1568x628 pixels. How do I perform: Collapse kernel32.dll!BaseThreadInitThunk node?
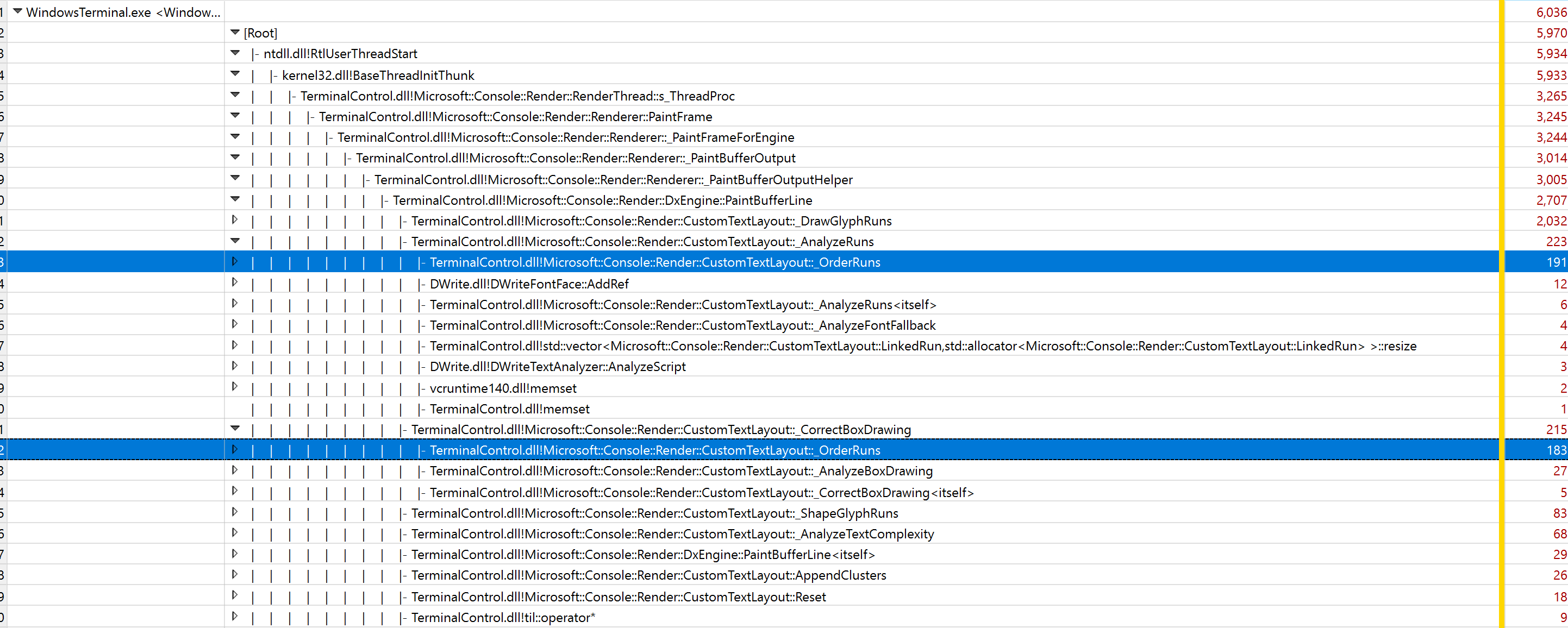click(235, 74)
